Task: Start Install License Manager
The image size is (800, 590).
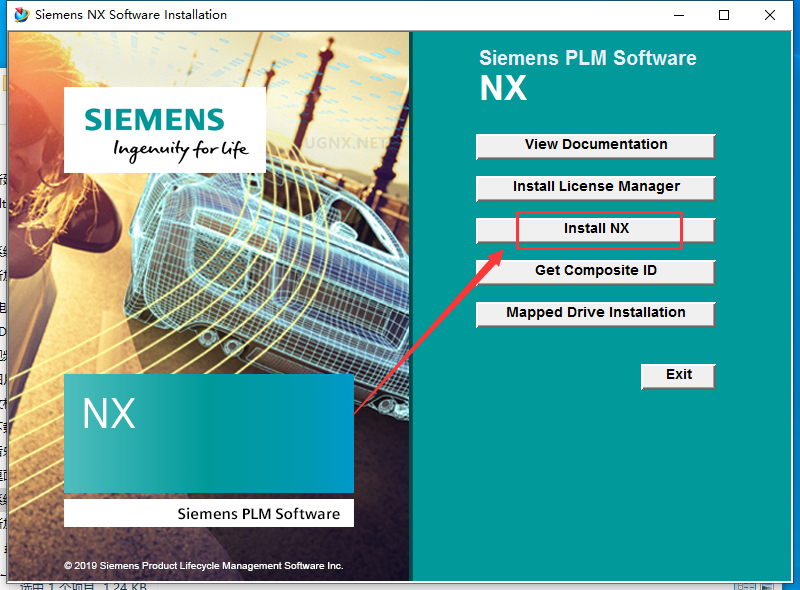Action: pos(596,187)
